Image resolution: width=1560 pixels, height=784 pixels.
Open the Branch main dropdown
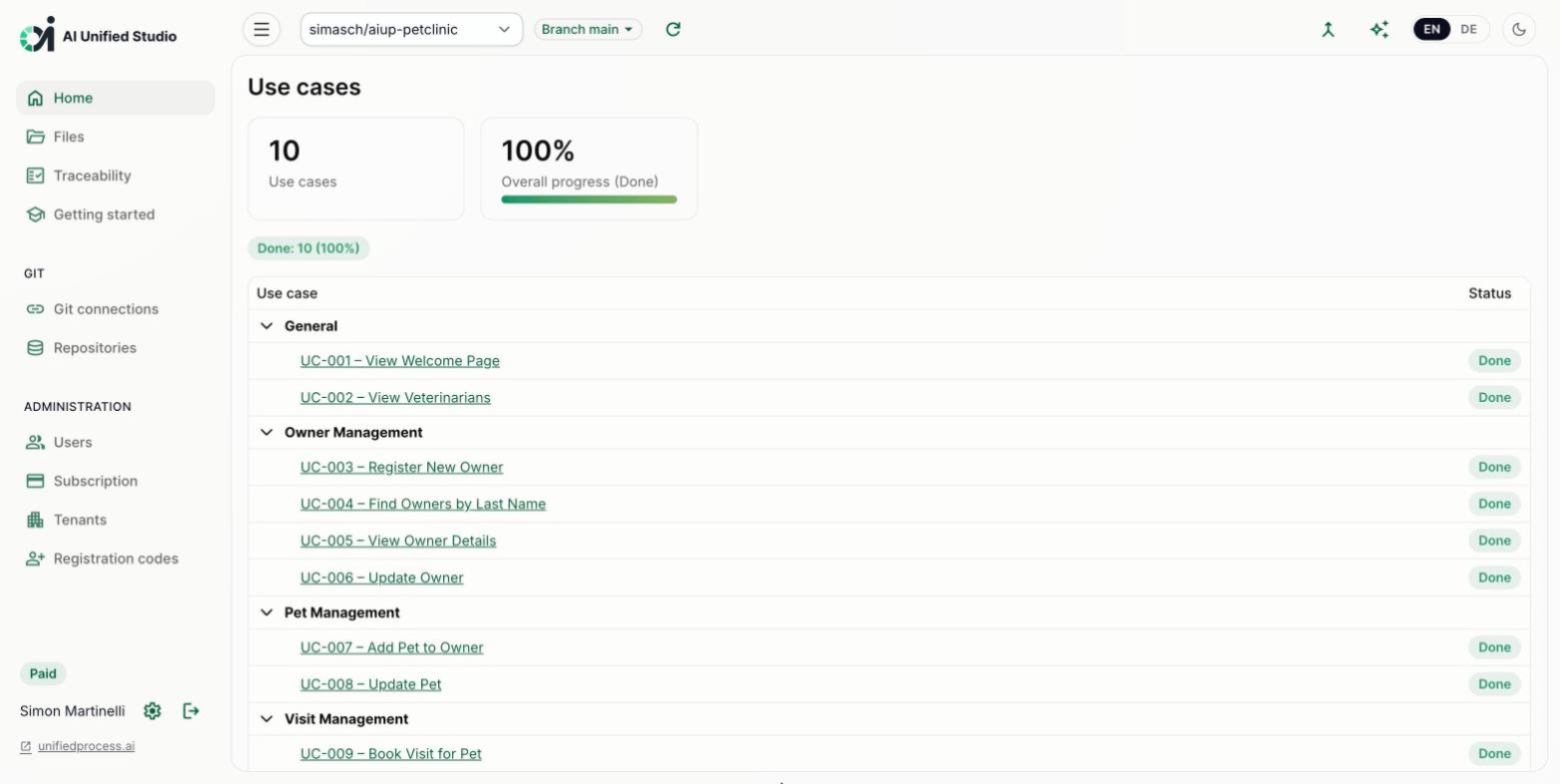tap(588, 29)
